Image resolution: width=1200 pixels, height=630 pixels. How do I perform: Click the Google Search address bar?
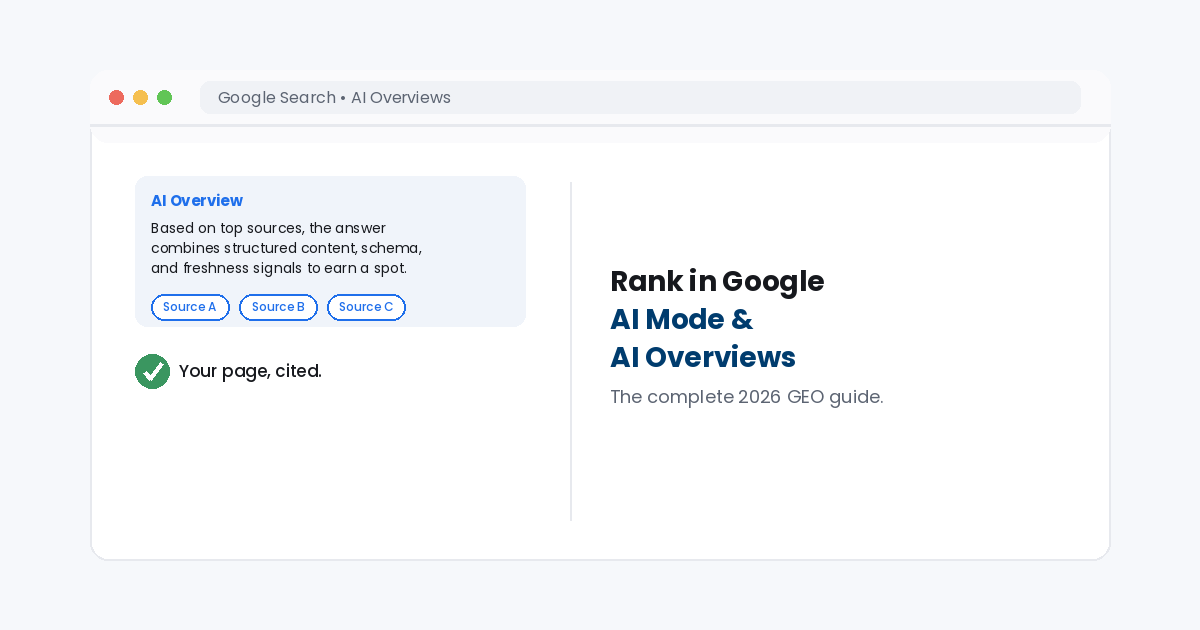click(x=640, y=97)
